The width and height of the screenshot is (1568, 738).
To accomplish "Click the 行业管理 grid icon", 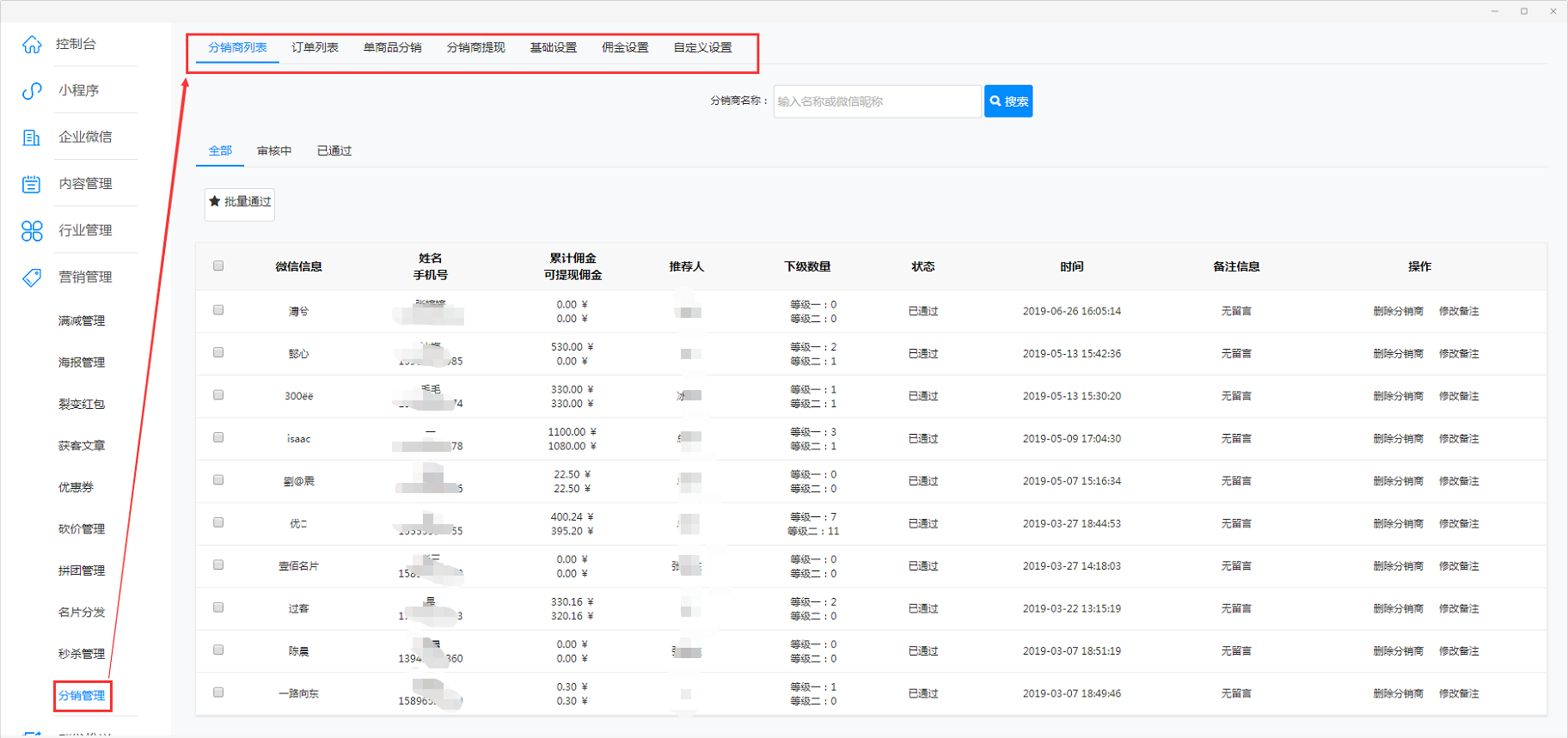I will (32, 230).
